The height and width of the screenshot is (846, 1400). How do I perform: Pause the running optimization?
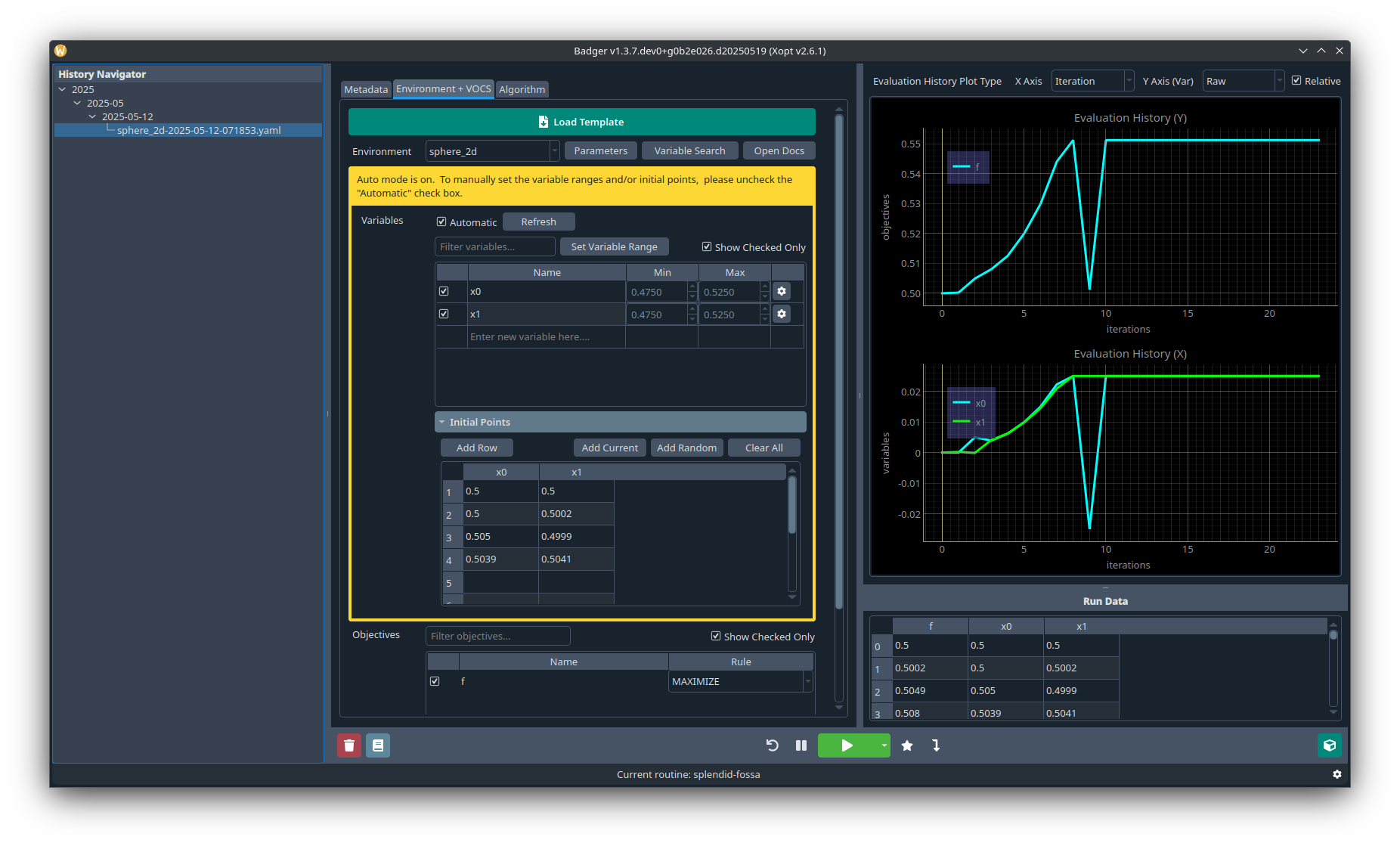click(x=801, y=745)
